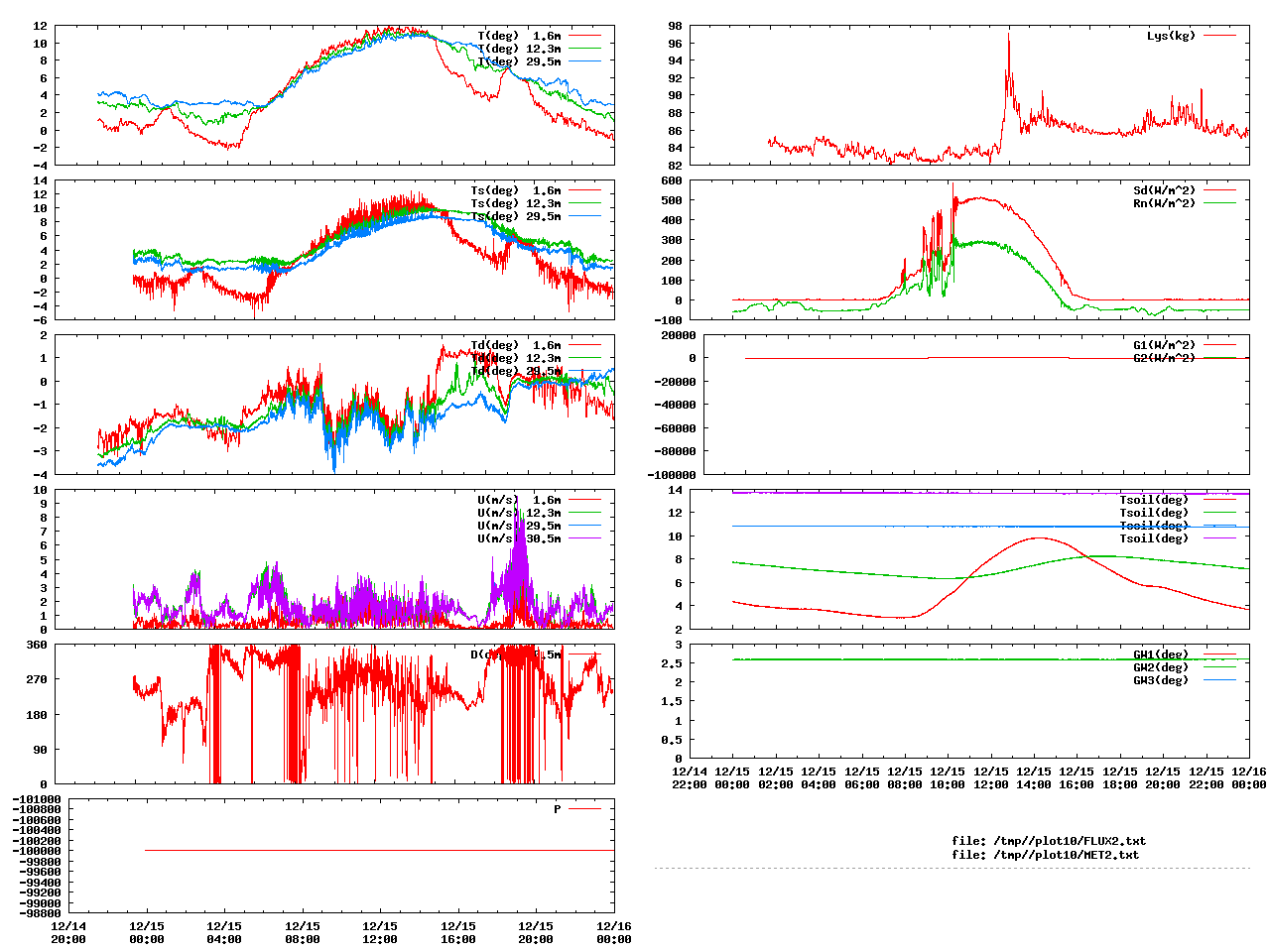
Task: Click the 'U(m/s) 1.6m' legend entry
Action: pos(519,500)
